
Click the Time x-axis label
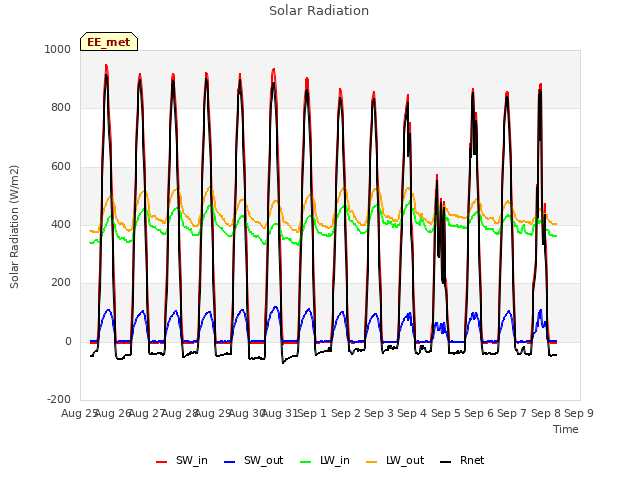566,429
